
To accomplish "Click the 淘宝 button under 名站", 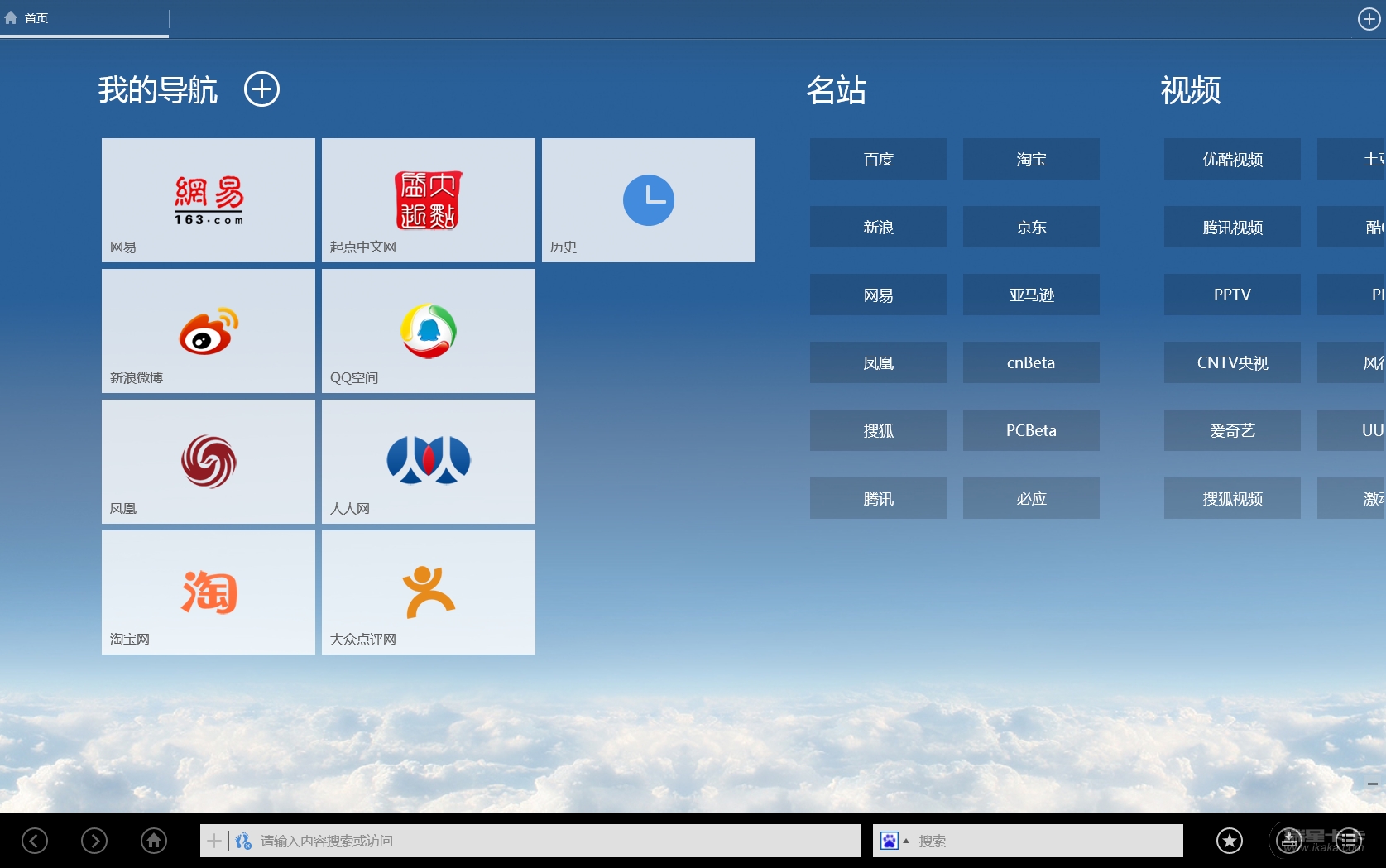I will point(1031,159).
